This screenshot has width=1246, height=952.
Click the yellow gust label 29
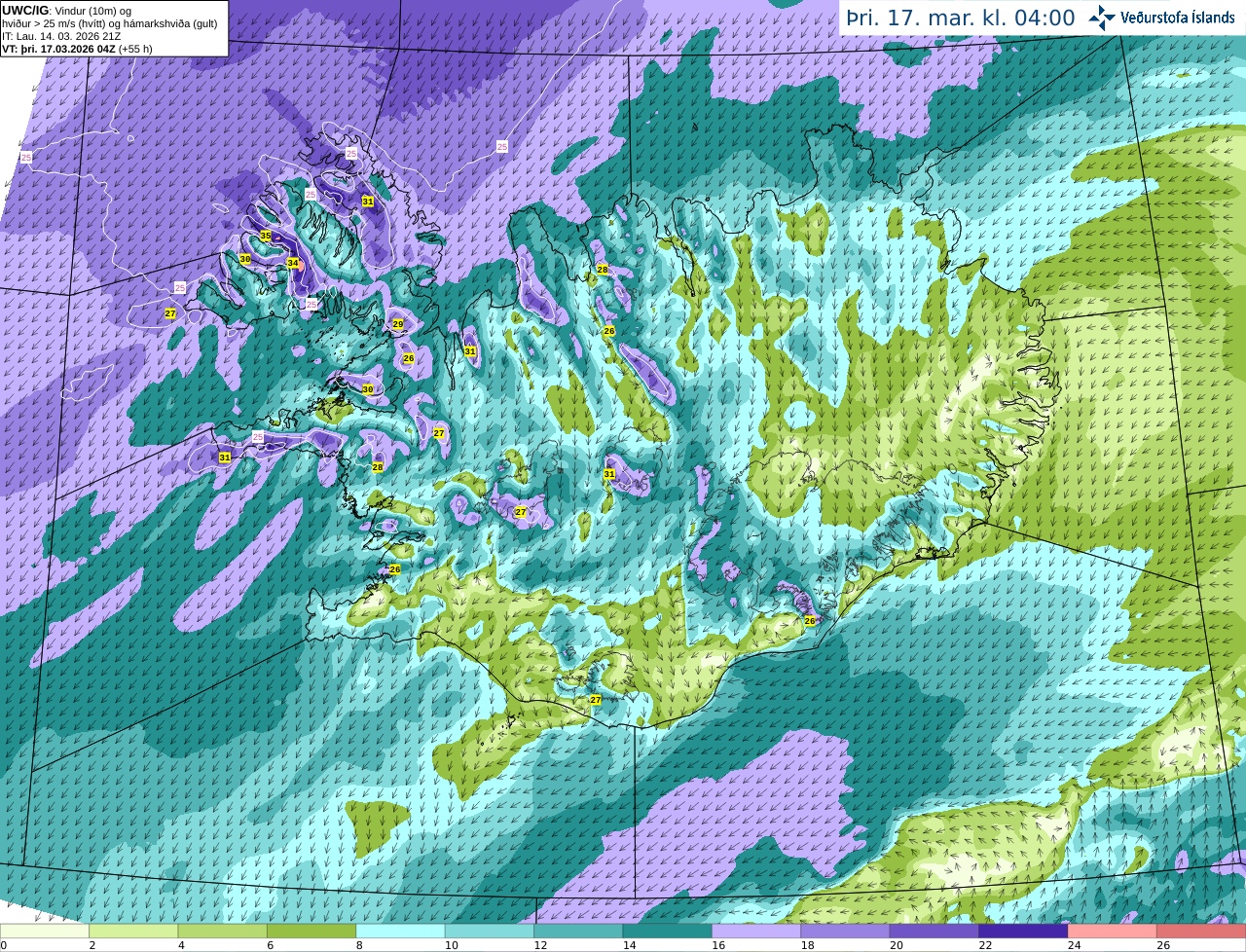397,324
